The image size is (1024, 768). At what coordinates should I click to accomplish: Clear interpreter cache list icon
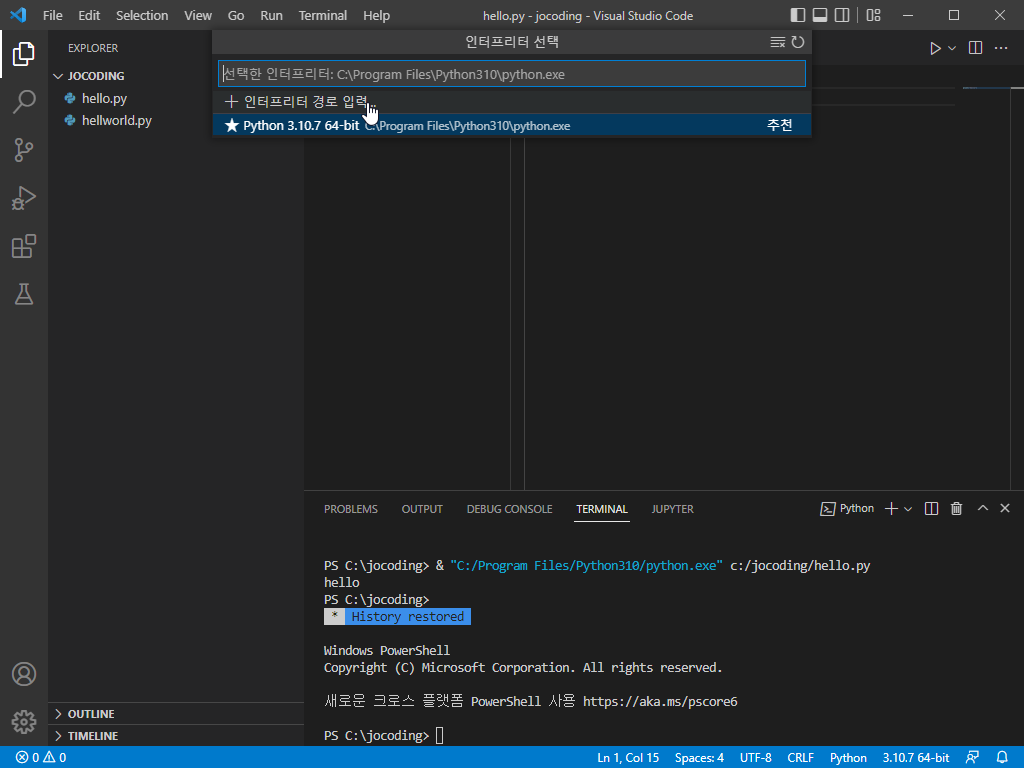coord(777,42)
